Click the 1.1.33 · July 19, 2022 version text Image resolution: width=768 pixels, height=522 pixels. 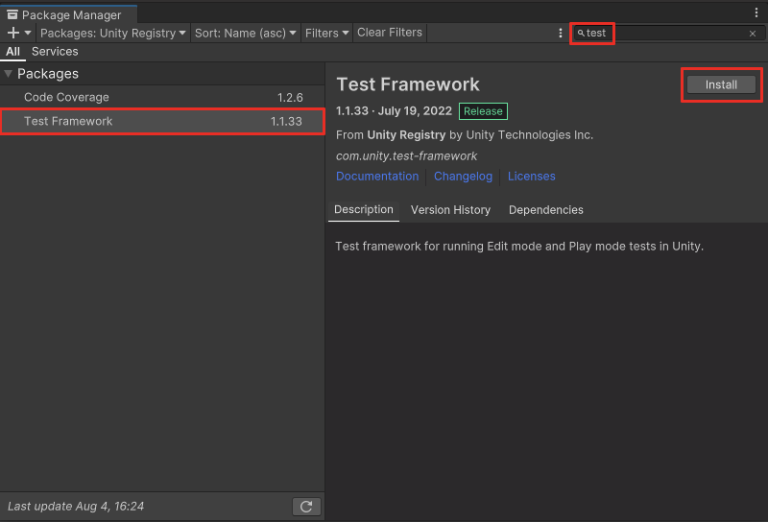click(x=394, y=111)
